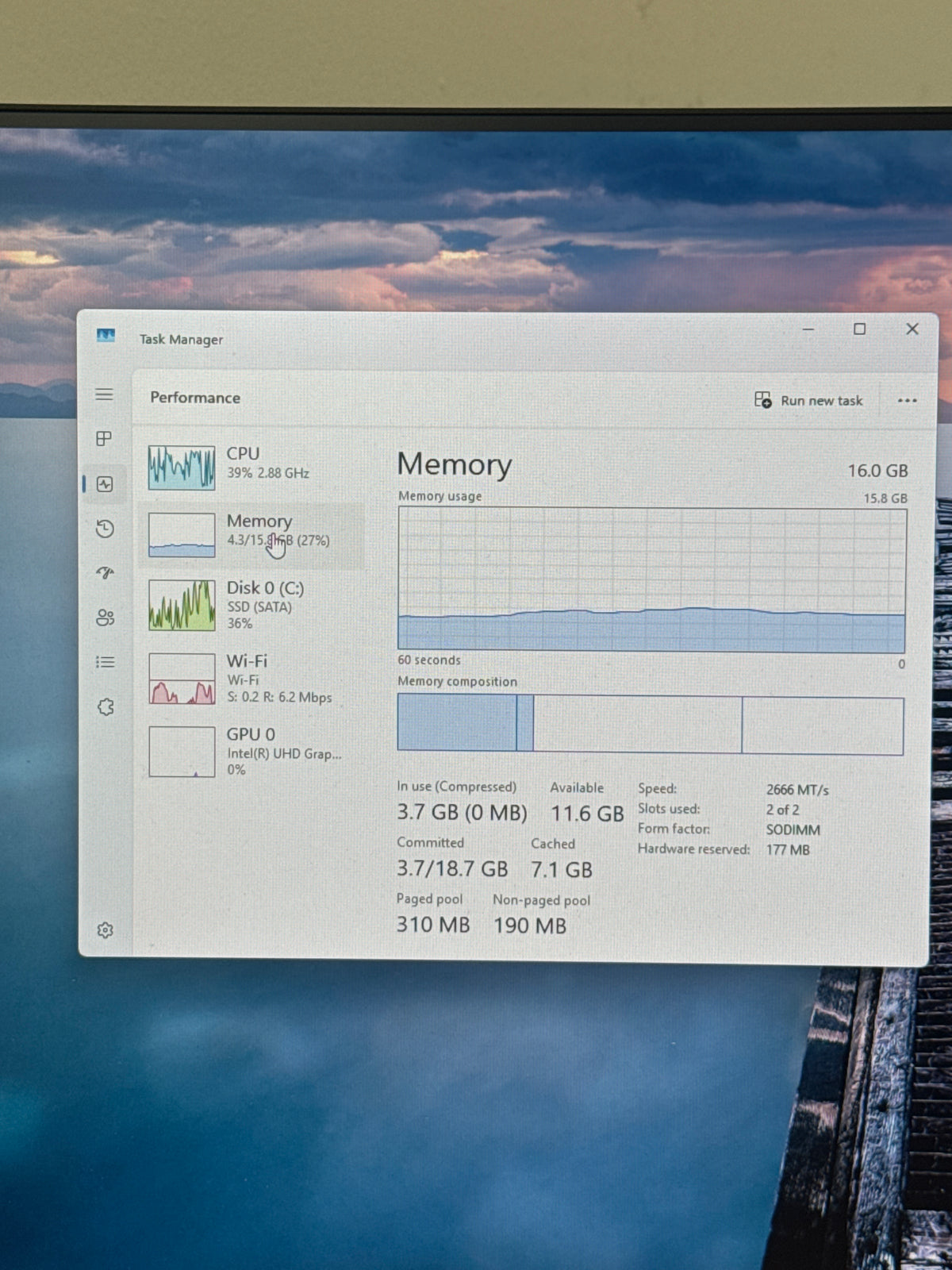Click the '2 of 2' slots used value
The height and width of the screenshot is (1270, 952).
tap(782, 810)
